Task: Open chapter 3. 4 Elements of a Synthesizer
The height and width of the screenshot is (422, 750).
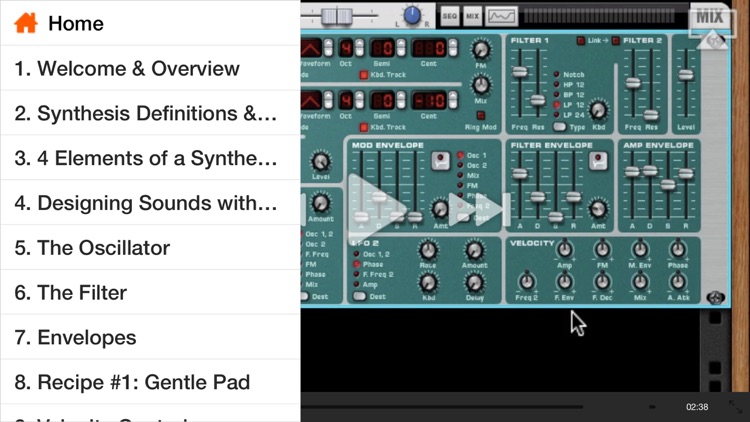Action: click(x=150, y=158)
